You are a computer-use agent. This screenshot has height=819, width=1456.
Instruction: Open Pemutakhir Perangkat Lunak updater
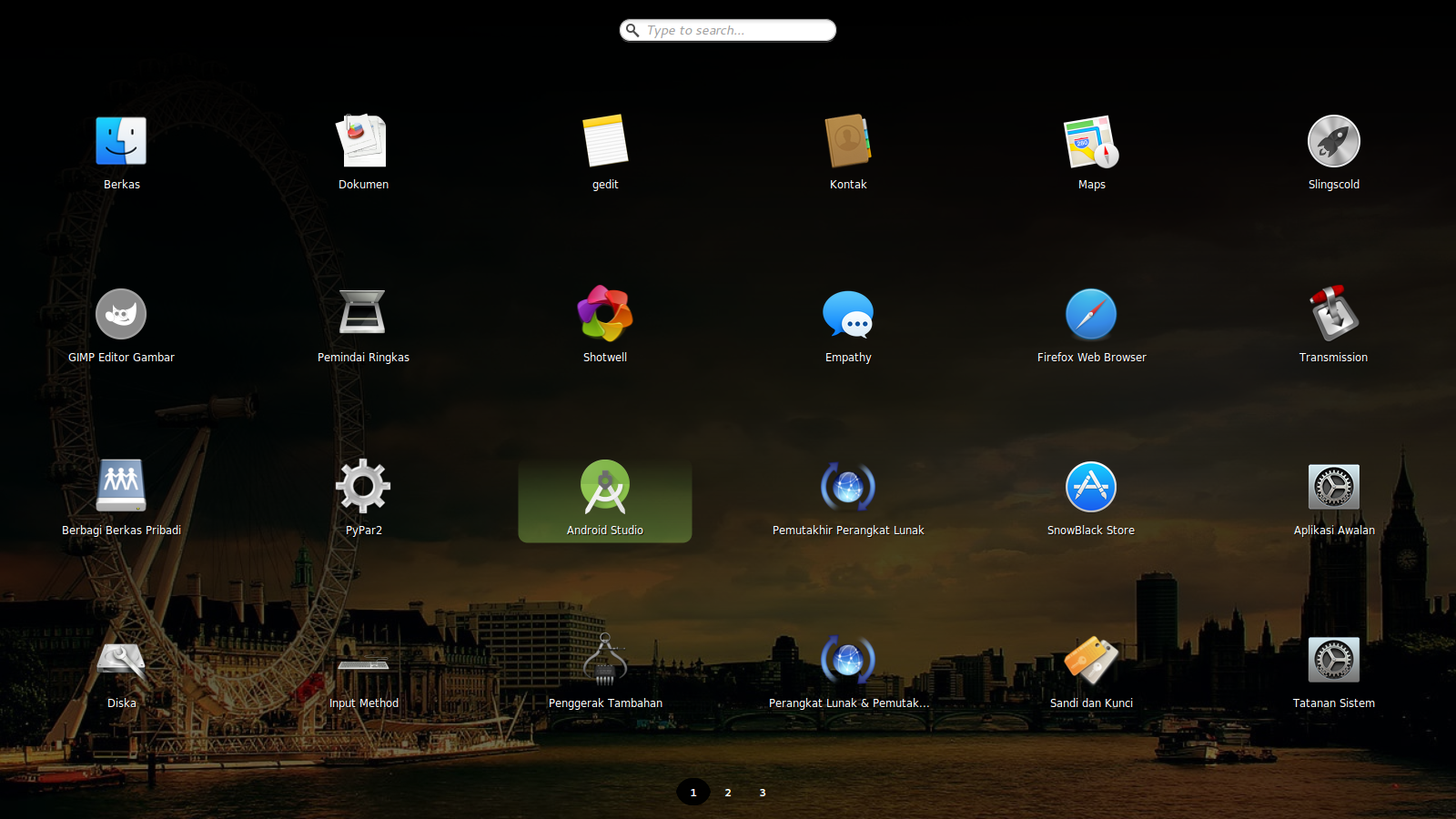coord(847,486)
